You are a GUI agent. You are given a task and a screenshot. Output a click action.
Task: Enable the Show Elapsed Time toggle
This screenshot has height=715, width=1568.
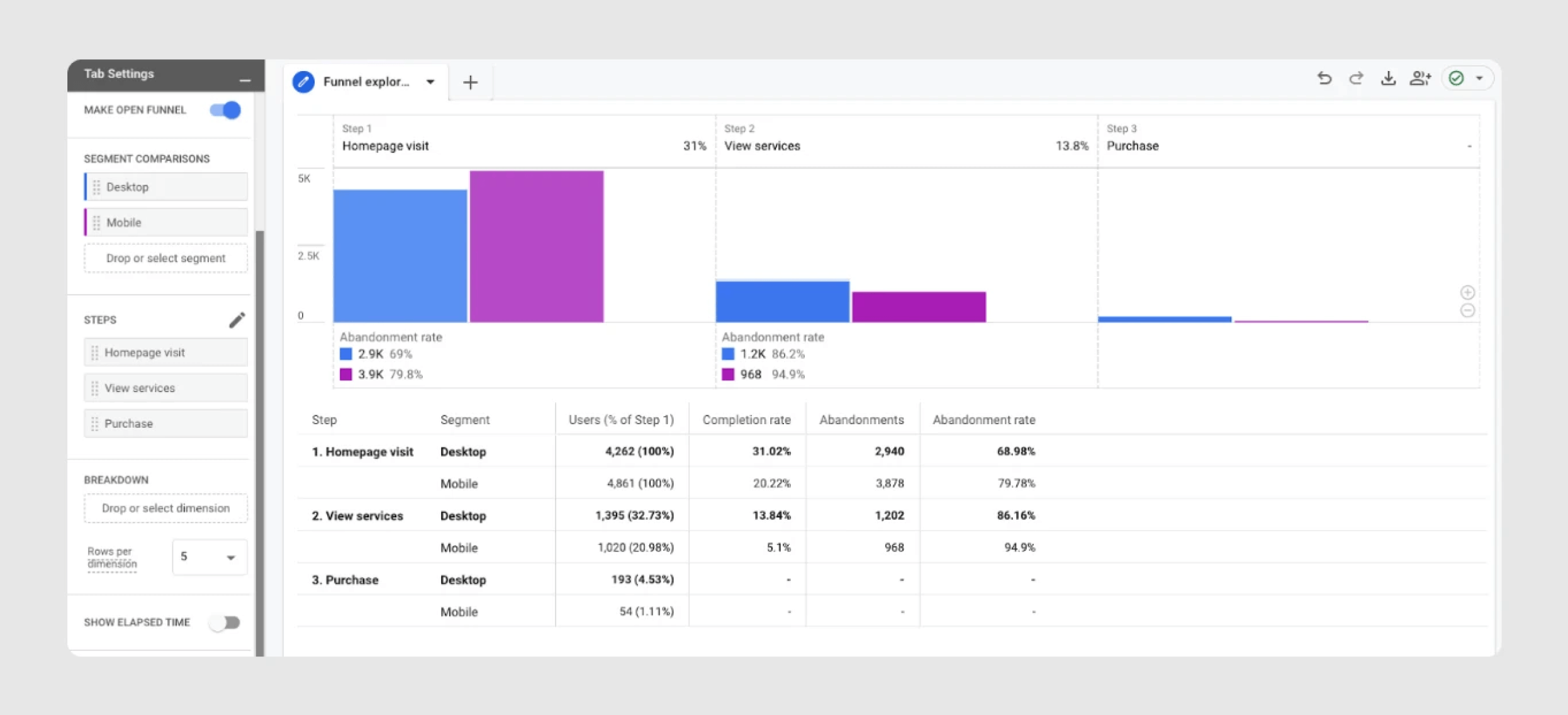225,622
